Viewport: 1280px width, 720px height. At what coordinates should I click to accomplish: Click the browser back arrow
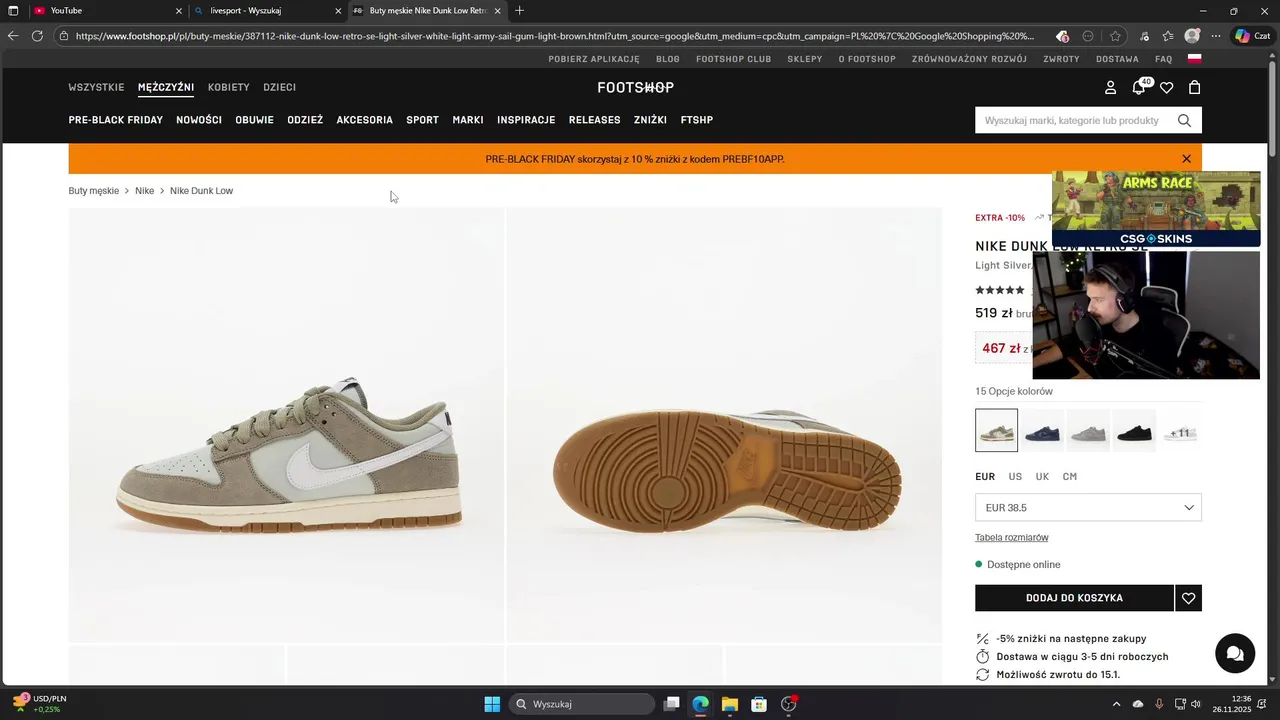pos(13,36)
